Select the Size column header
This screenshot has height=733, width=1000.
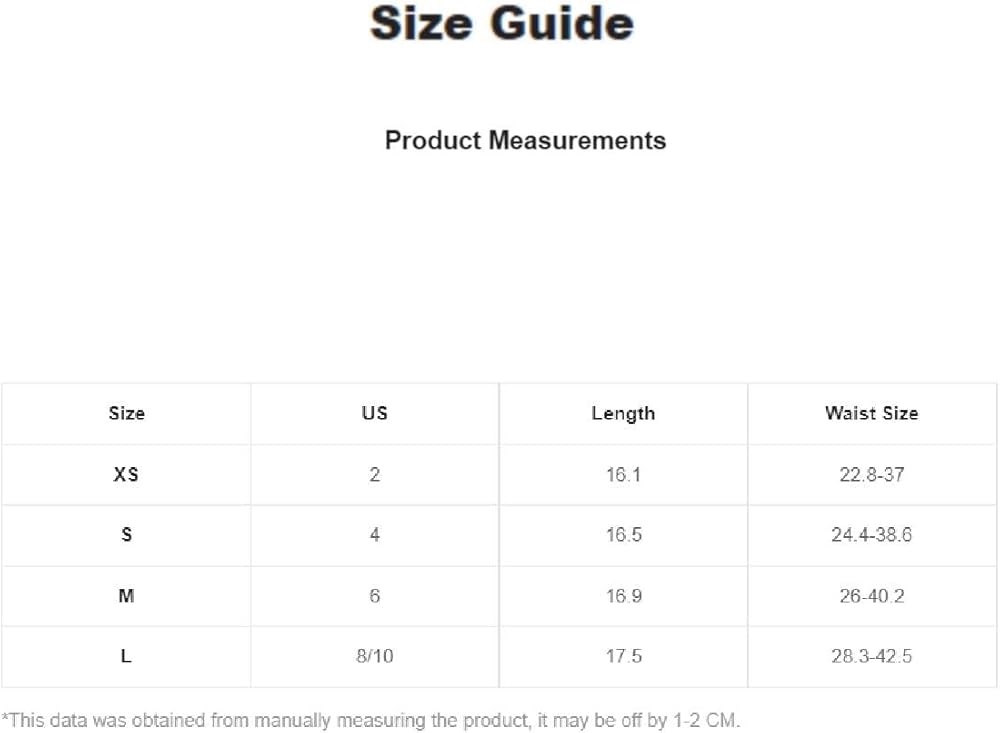tap(126, 413)
